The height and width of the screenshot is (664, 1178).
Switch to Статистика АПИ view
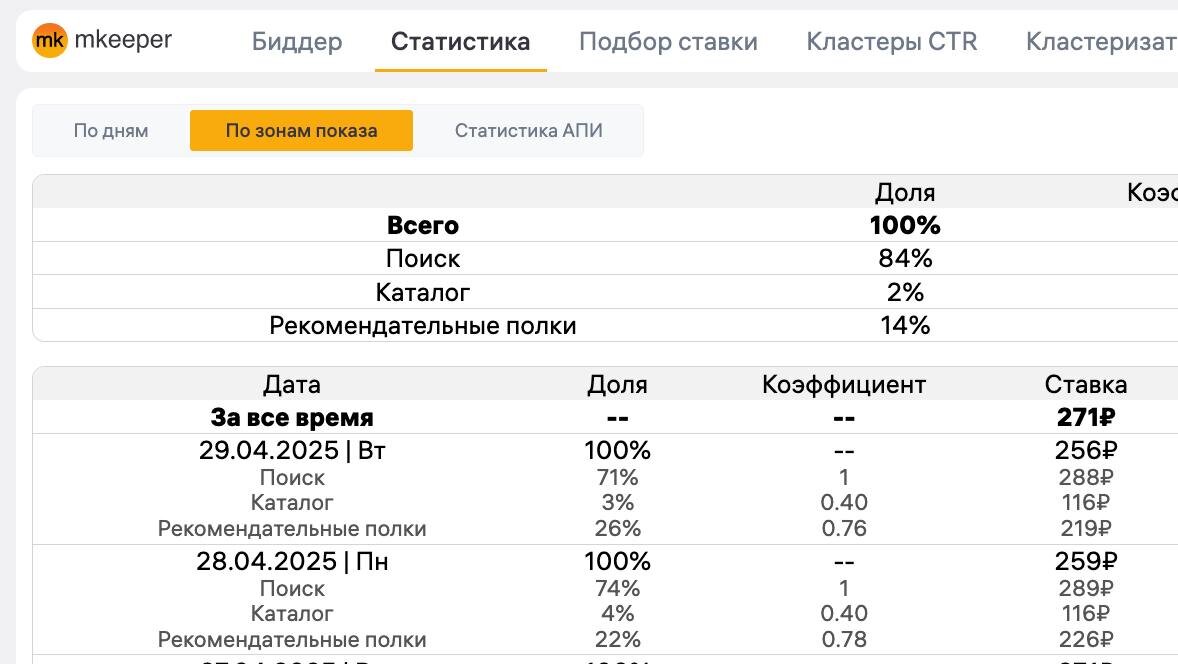528,131
